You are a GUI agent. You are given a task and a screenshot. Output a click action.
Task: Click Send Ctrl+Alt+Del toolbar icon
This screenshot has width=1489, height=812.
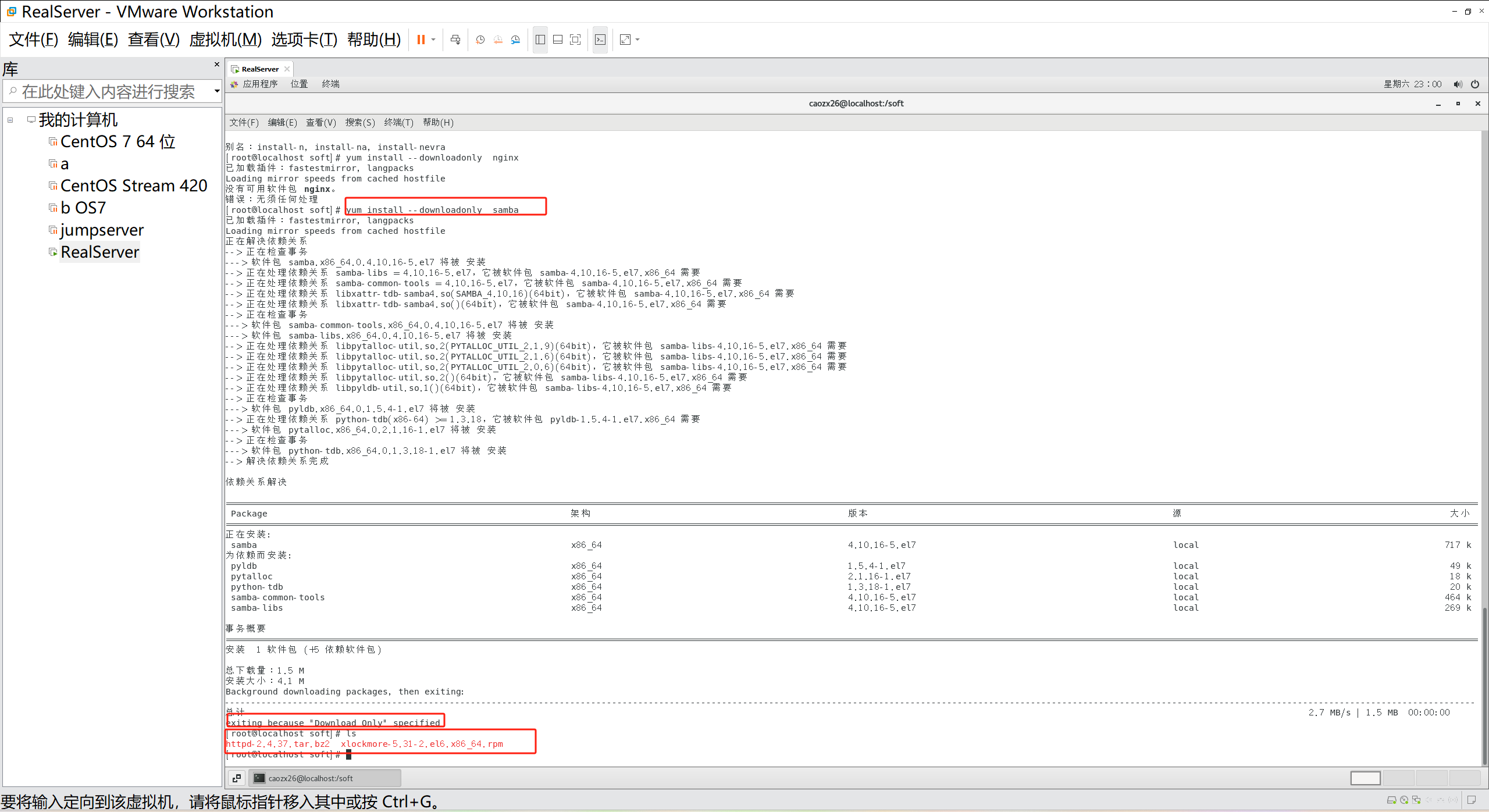(455, 40)
